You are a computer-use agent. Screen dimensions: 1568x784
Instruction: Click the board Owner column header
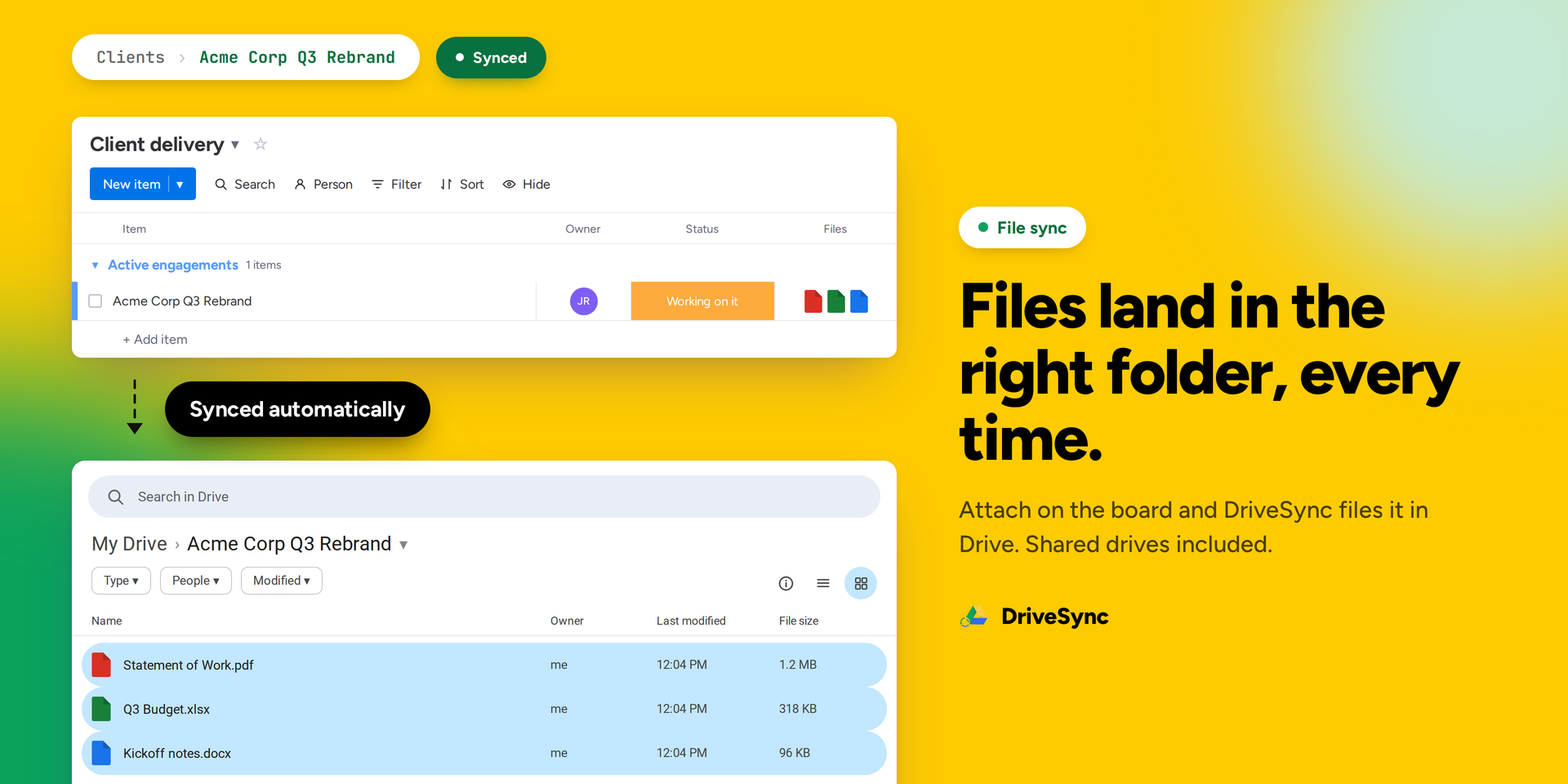tap(583, 229)
